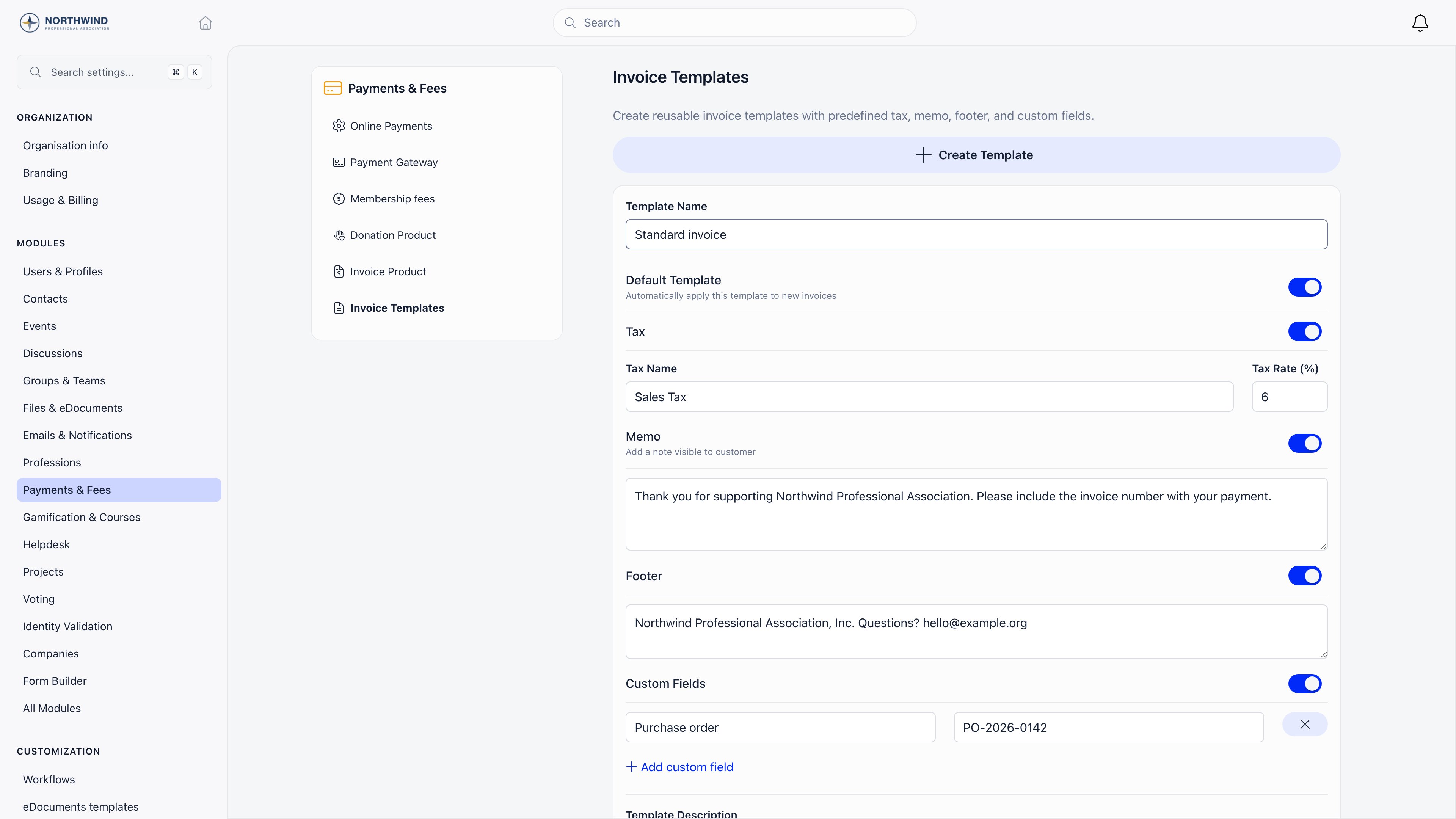
Task: Open Form Builder settings
Action: coord(55,681)
